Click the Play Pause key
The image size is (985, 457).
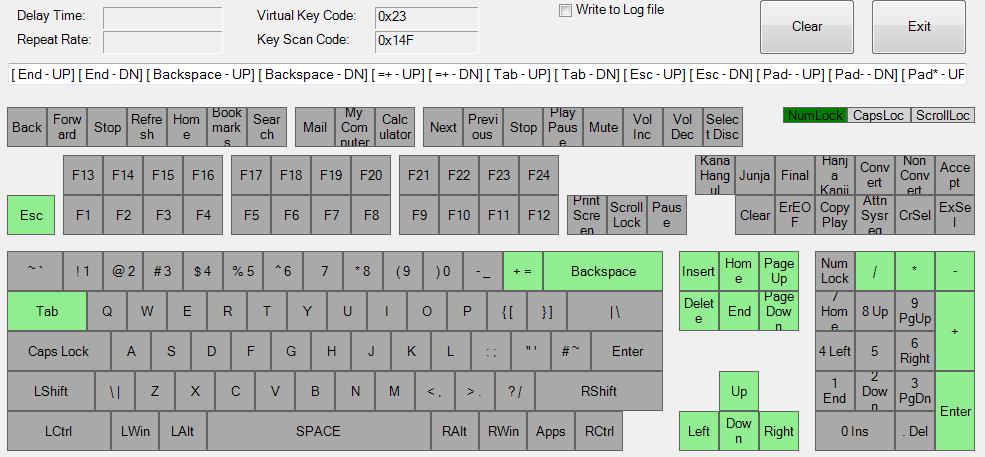click(x=563, y=127)
